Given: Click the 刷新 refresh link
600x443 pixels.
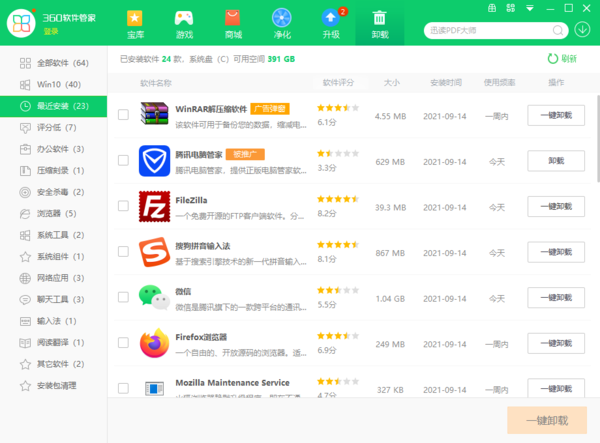Looking at the screenshot, I should click(x=562, y=59).
